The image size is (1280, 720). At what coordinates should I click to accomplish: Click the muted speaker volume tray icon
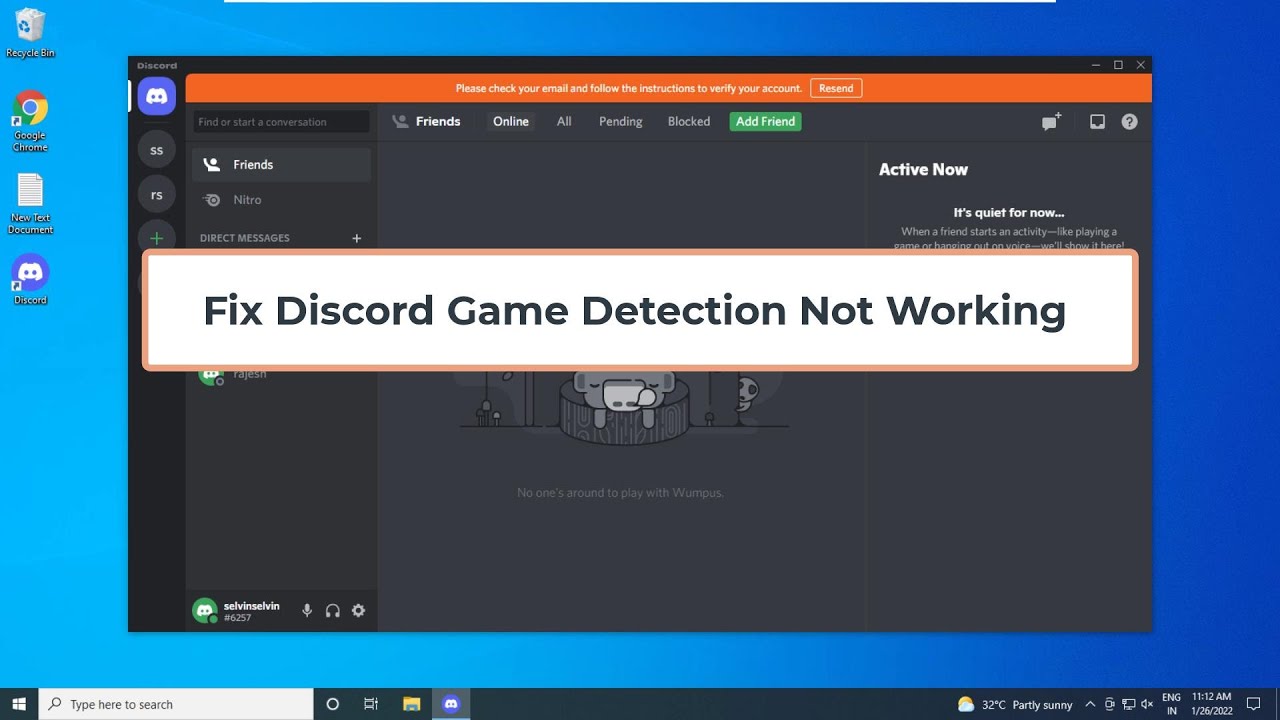[x=1146, y=704]
